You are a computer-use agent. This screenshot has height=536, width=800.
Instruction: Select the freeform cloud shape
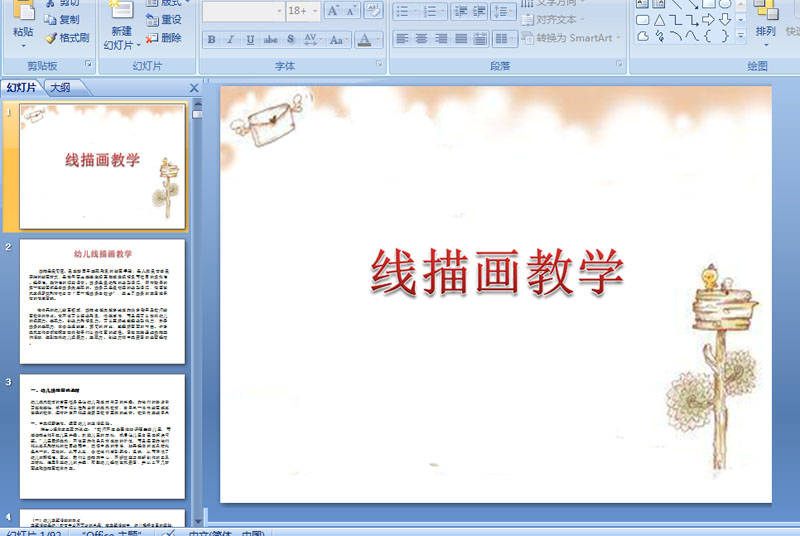coord(643,36)
